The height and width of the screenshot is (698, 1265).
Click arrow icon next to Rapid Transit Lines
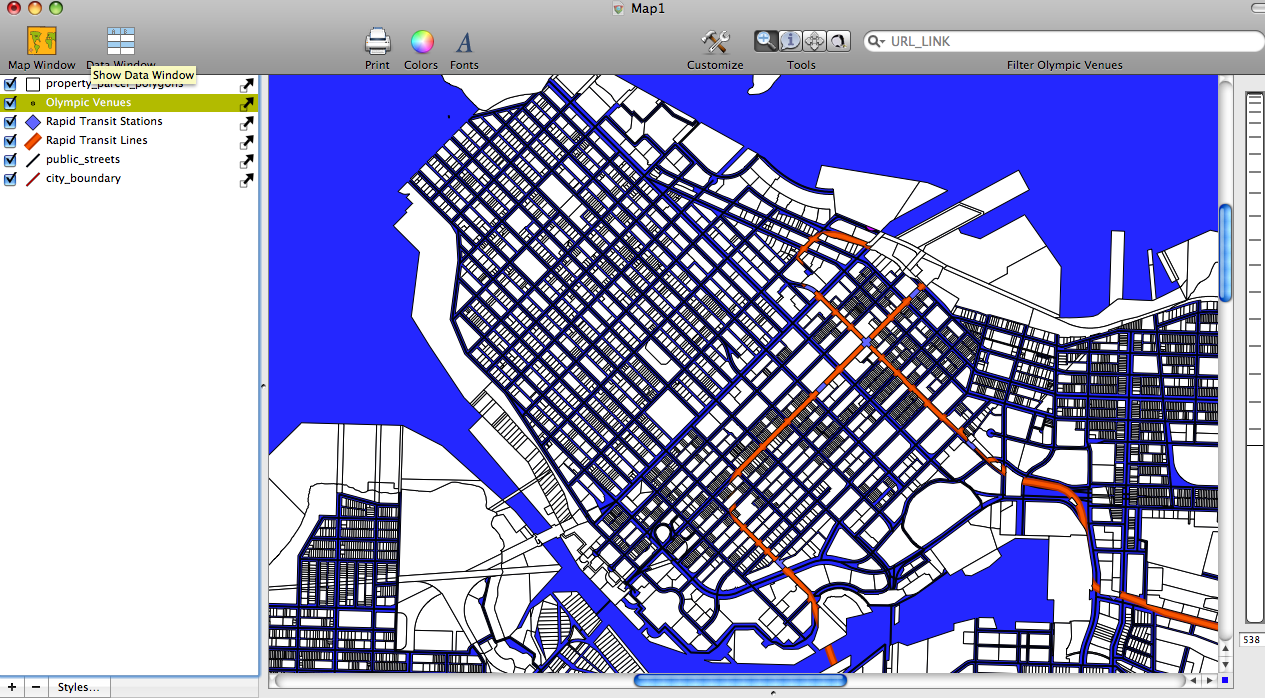point(246,142)
